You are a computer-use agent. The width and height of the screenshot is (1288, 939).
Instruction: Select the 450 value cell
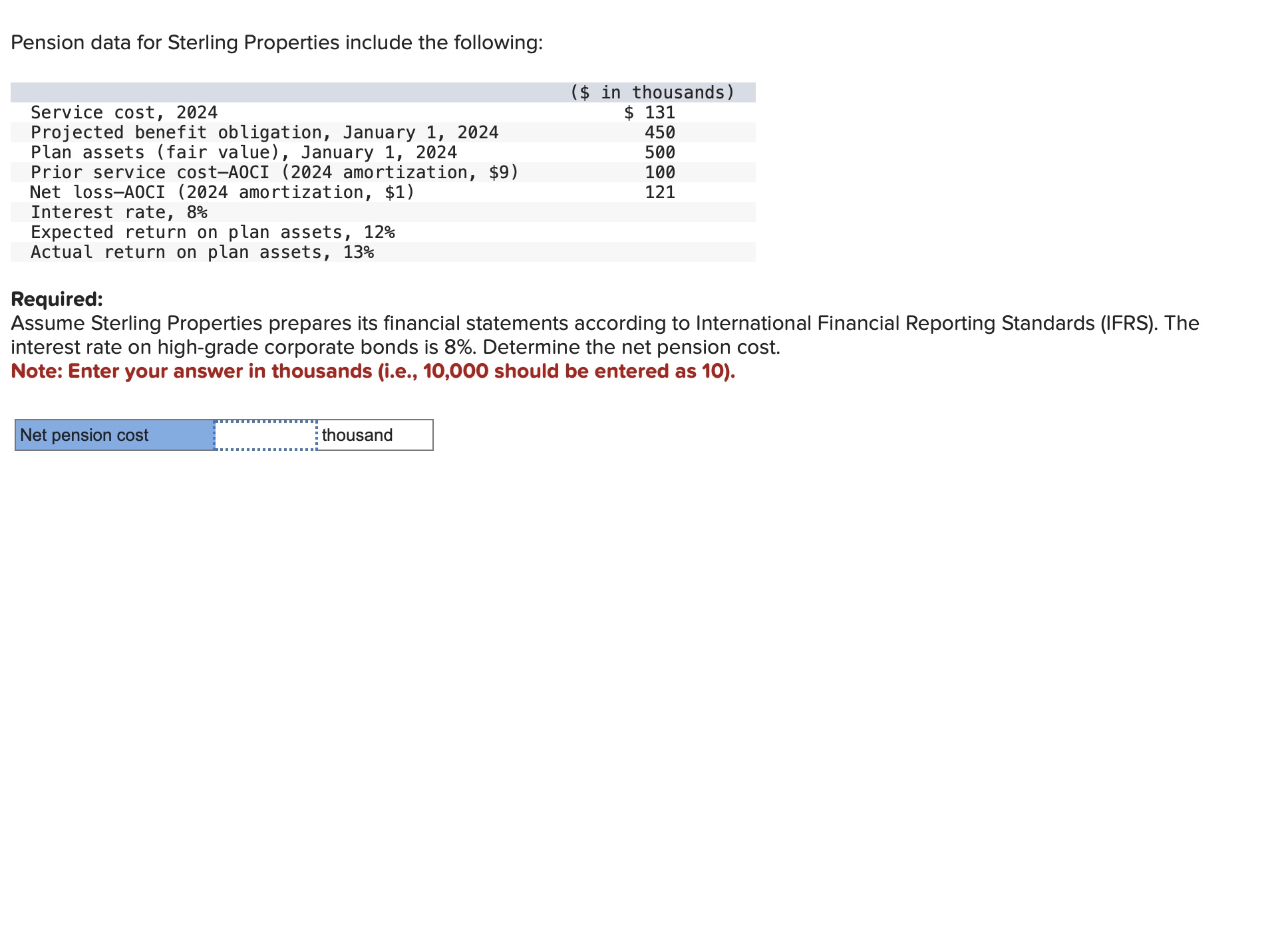tap(659, 132)
